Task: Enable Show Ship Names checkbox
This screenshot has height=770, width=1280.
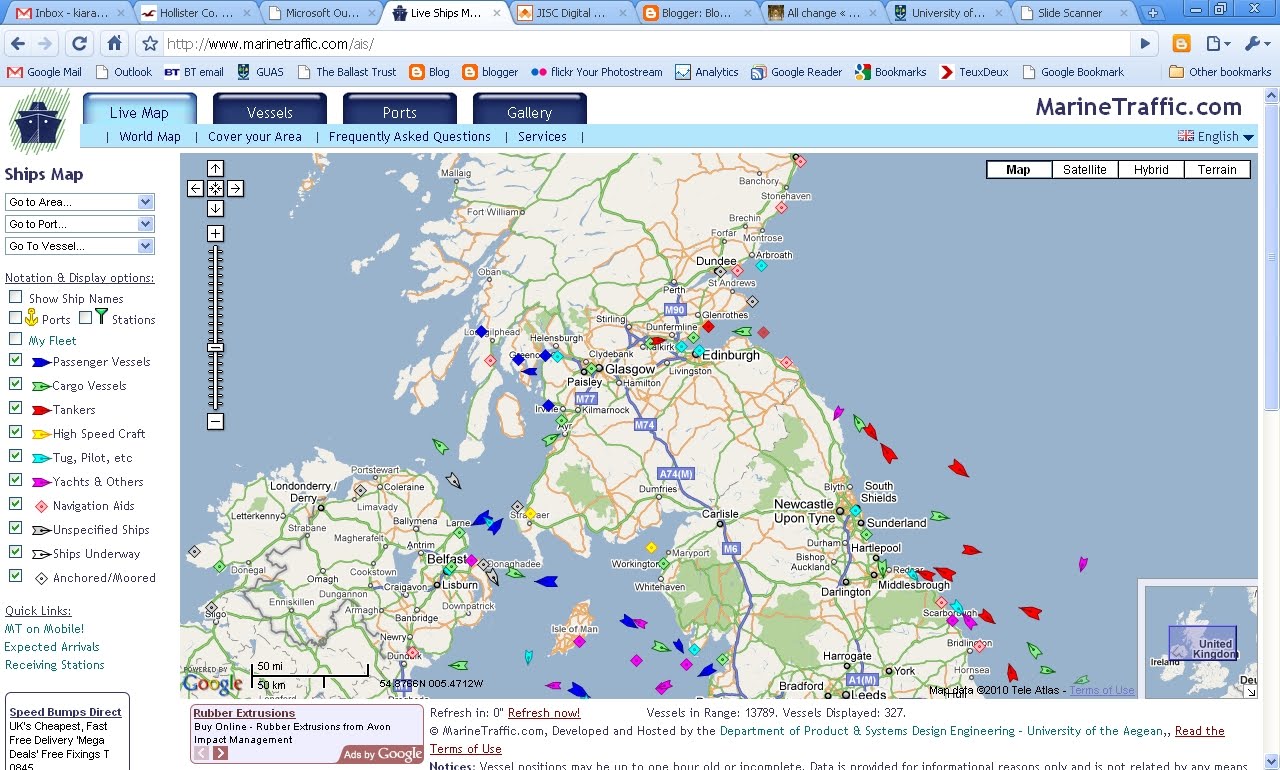Action: pos(15,297)
